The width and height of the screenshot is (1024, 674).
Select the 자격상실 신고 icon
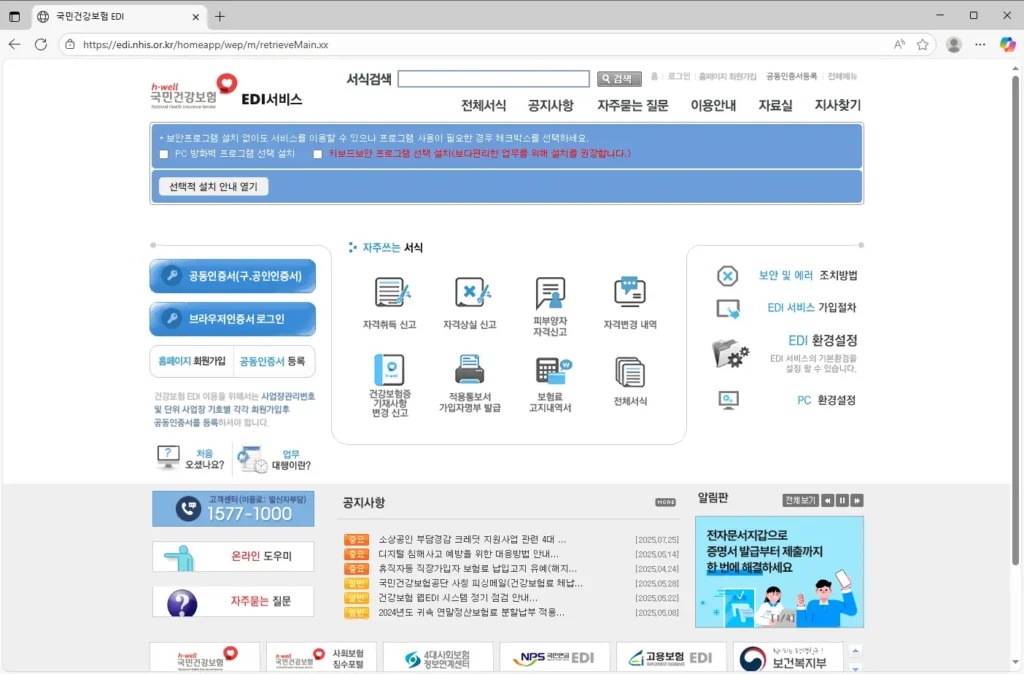tap(470, 293)
